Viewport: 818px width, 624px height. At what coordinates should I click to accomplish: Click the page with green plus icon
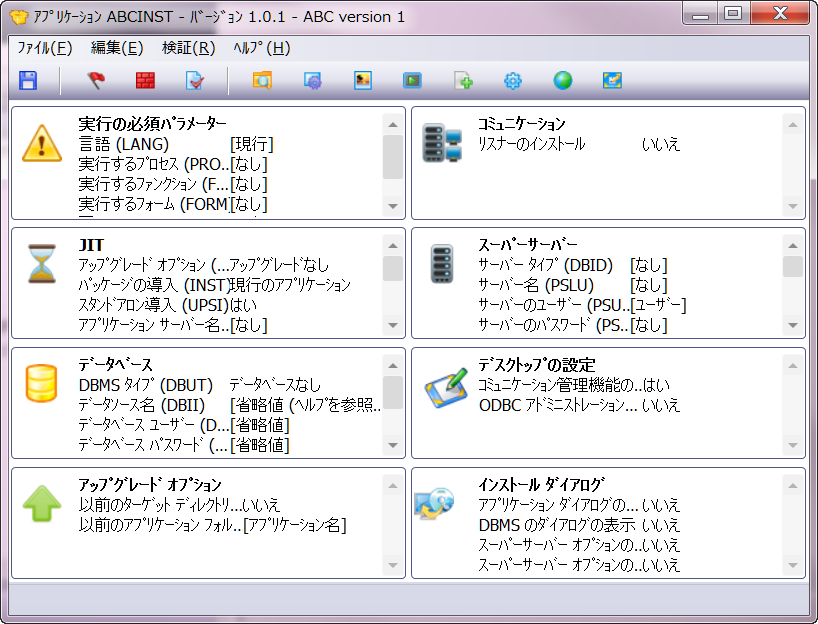tap(463, 81)
